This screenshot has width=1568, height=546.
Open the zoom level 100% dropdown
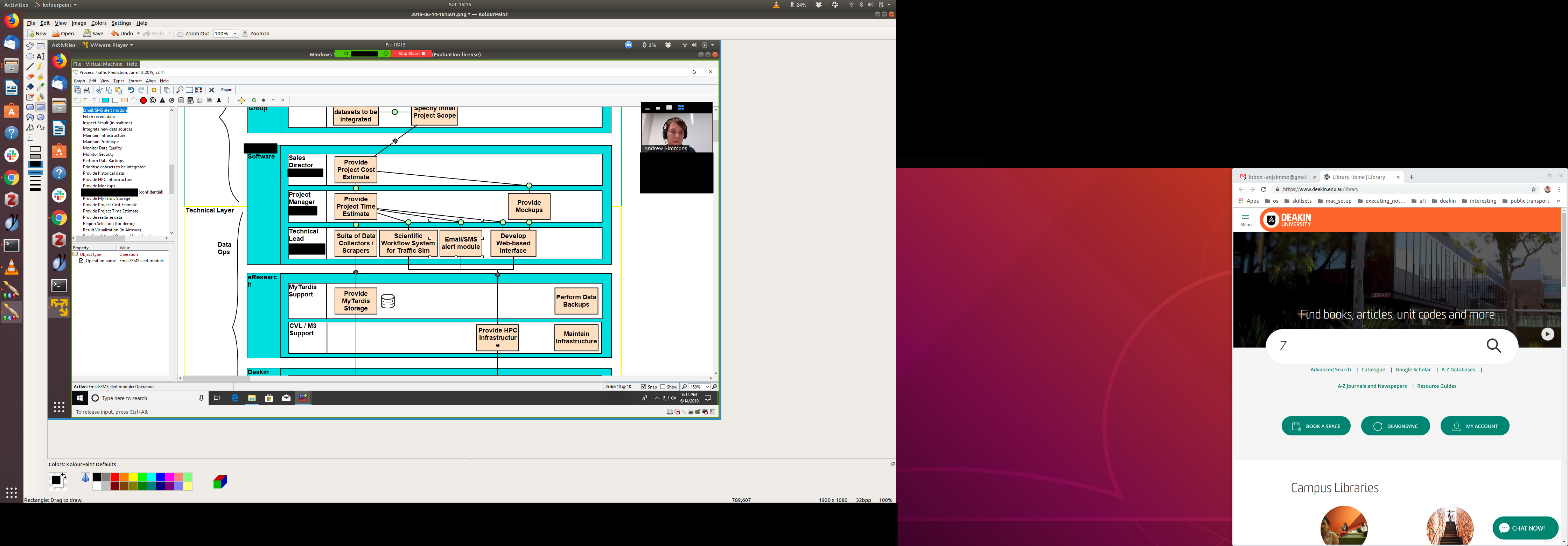[235, 34]
